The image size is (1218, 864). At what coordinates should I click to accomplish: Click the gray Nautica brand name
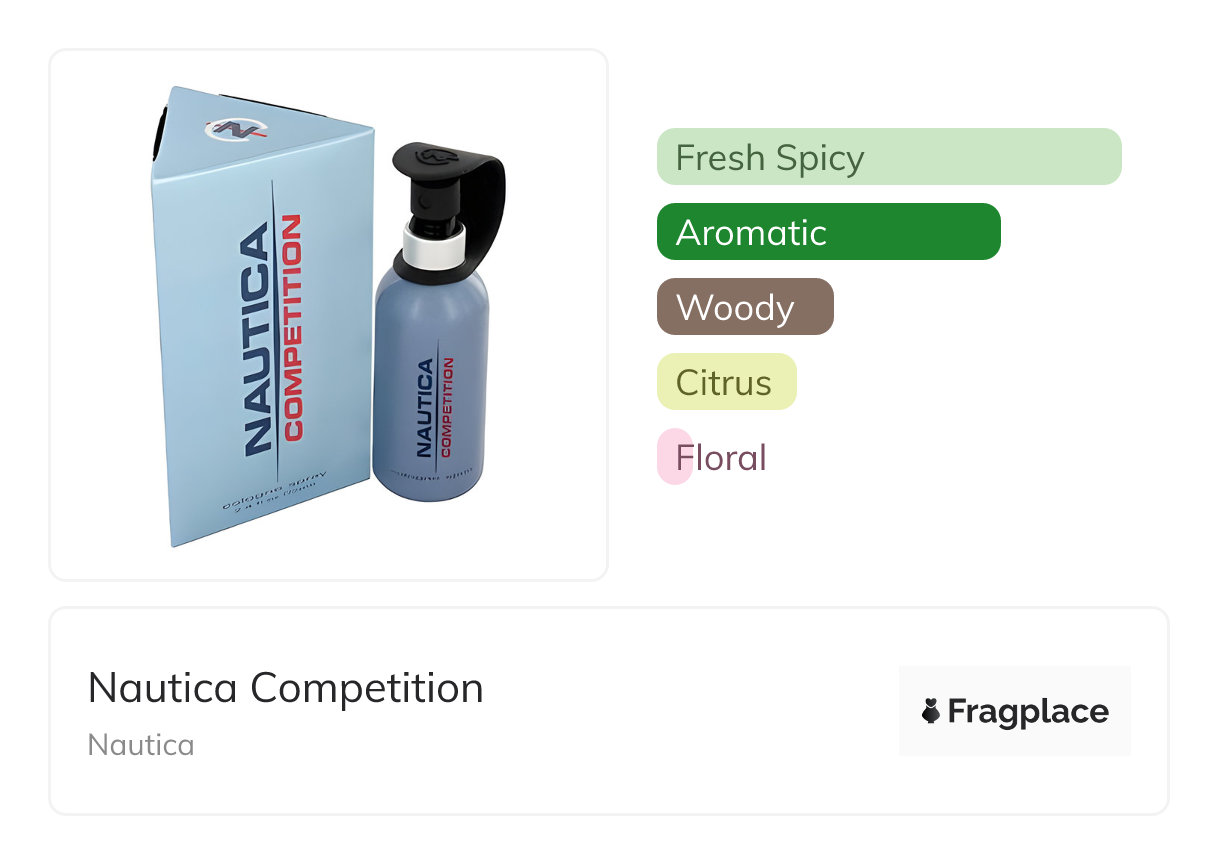141,745
